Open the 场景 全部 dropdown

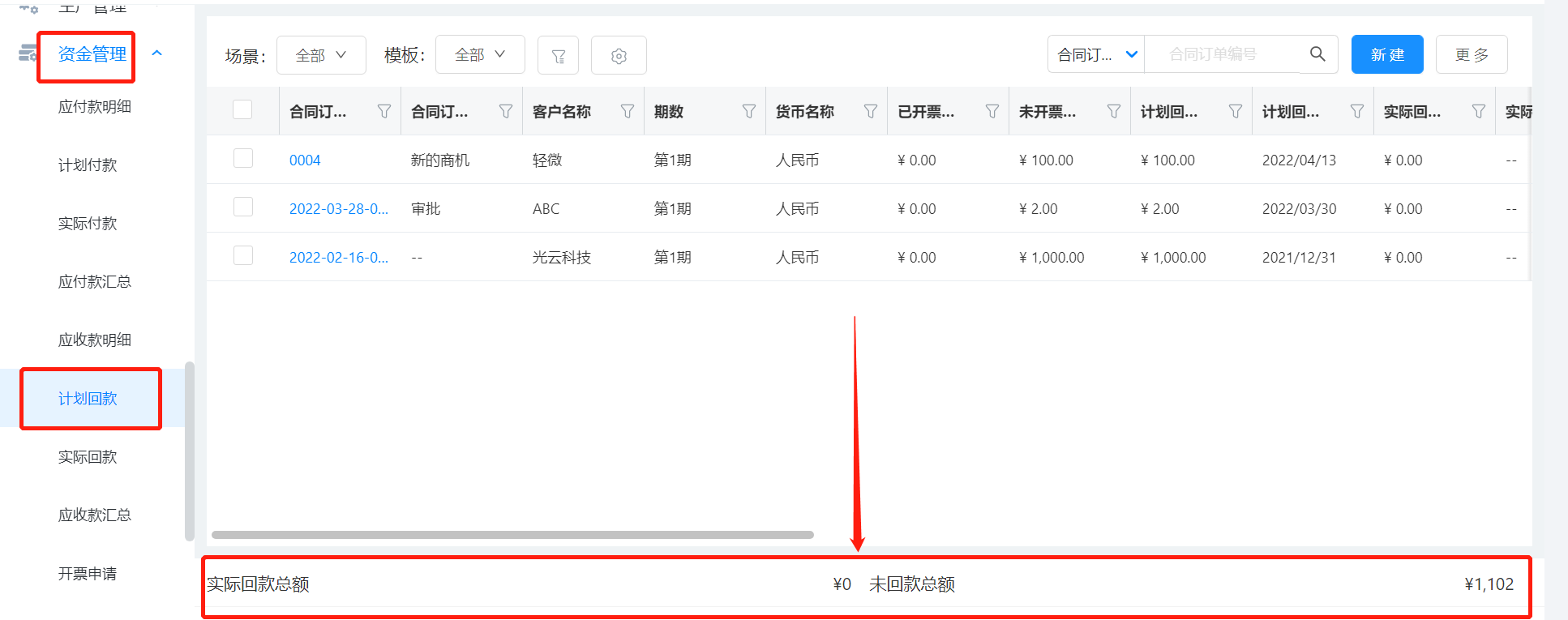click(x=321, y=55)
